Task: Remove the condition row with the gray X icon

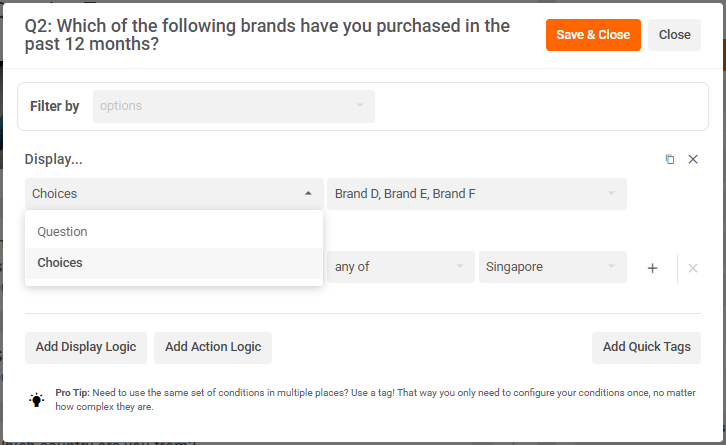Action: (x=693, y=268)
